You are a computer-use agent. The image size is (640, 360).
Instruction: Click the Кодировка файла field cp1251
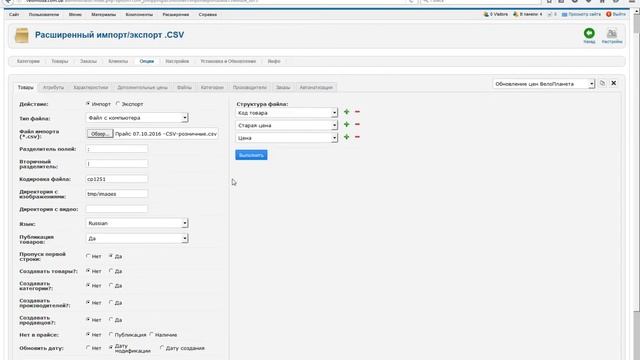[117, 179]
